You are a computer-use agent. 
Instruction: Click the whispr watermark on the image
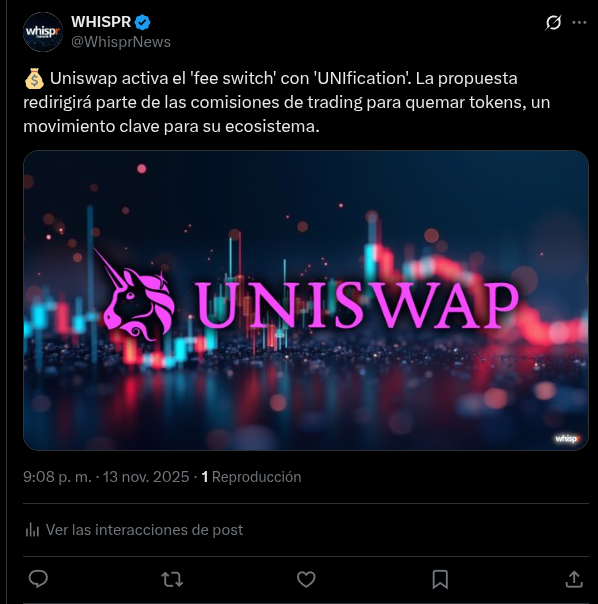coord(567,438)
